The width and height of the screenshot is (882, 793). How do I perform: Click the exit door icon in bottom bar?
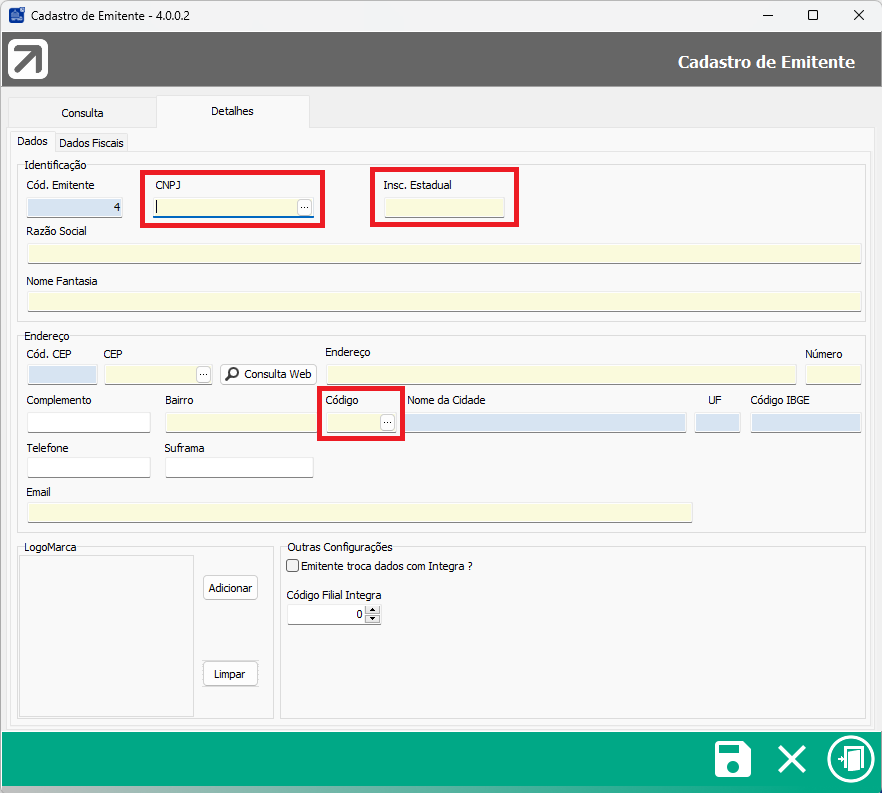click(x=850, y=759)
